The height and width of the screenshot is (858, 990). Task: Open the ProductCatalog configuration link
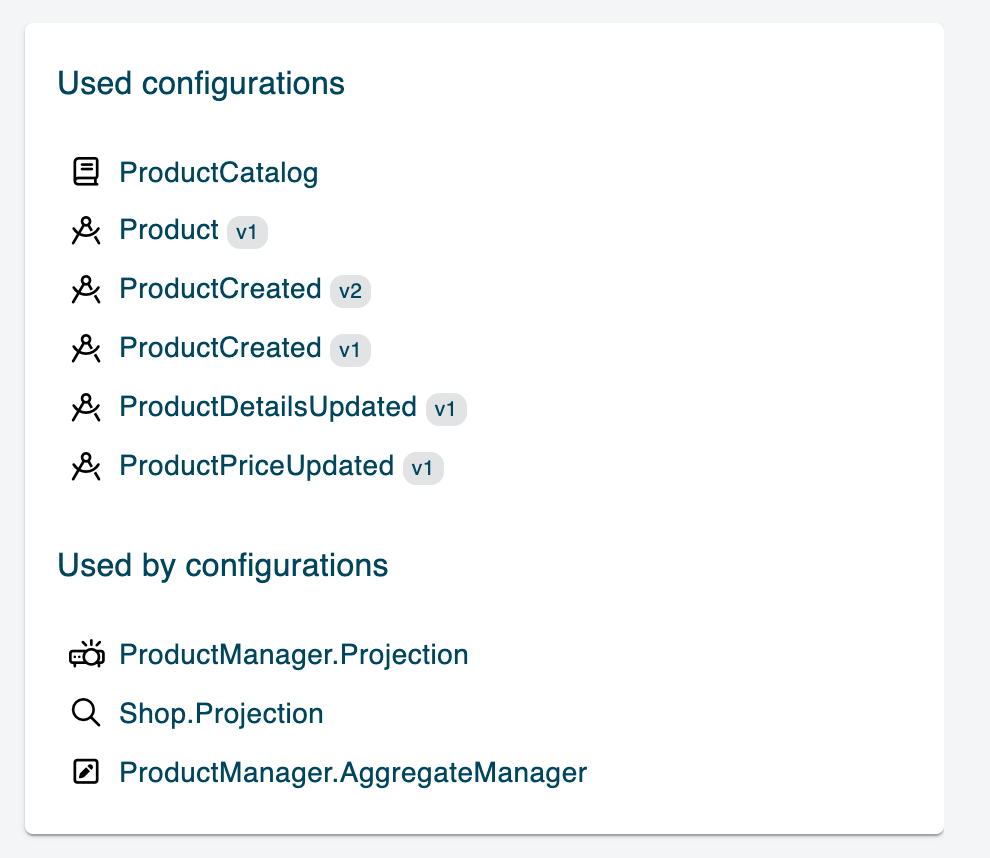[x=218, y=172]
